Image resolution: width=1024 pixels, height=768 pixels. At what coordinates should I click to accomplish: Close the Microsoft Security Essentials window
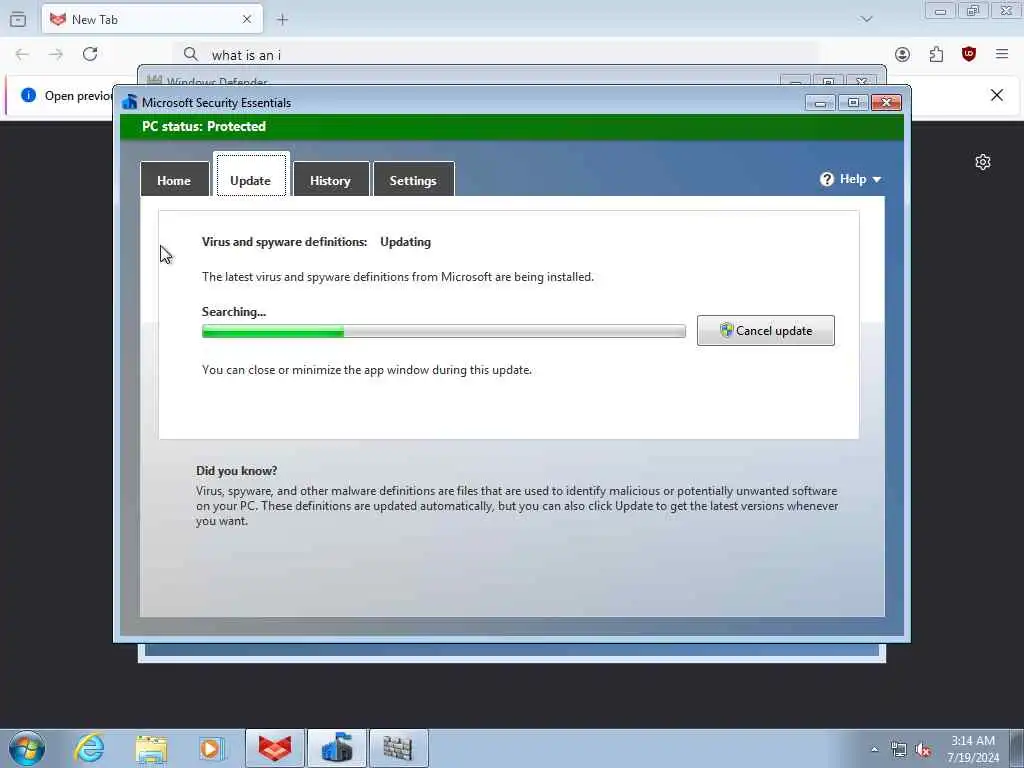[x=886, y=103]
